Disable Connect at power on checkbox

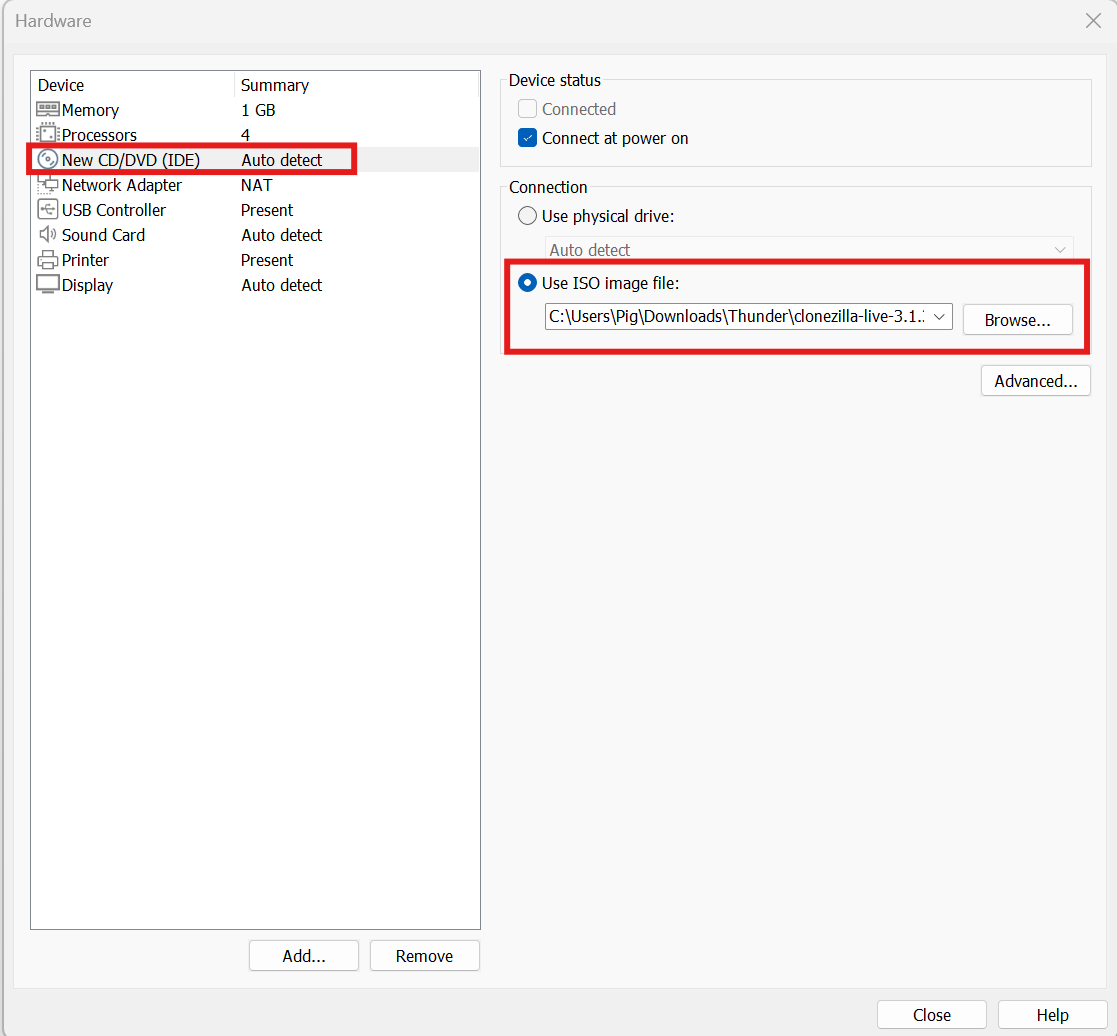tap(528, 138)
